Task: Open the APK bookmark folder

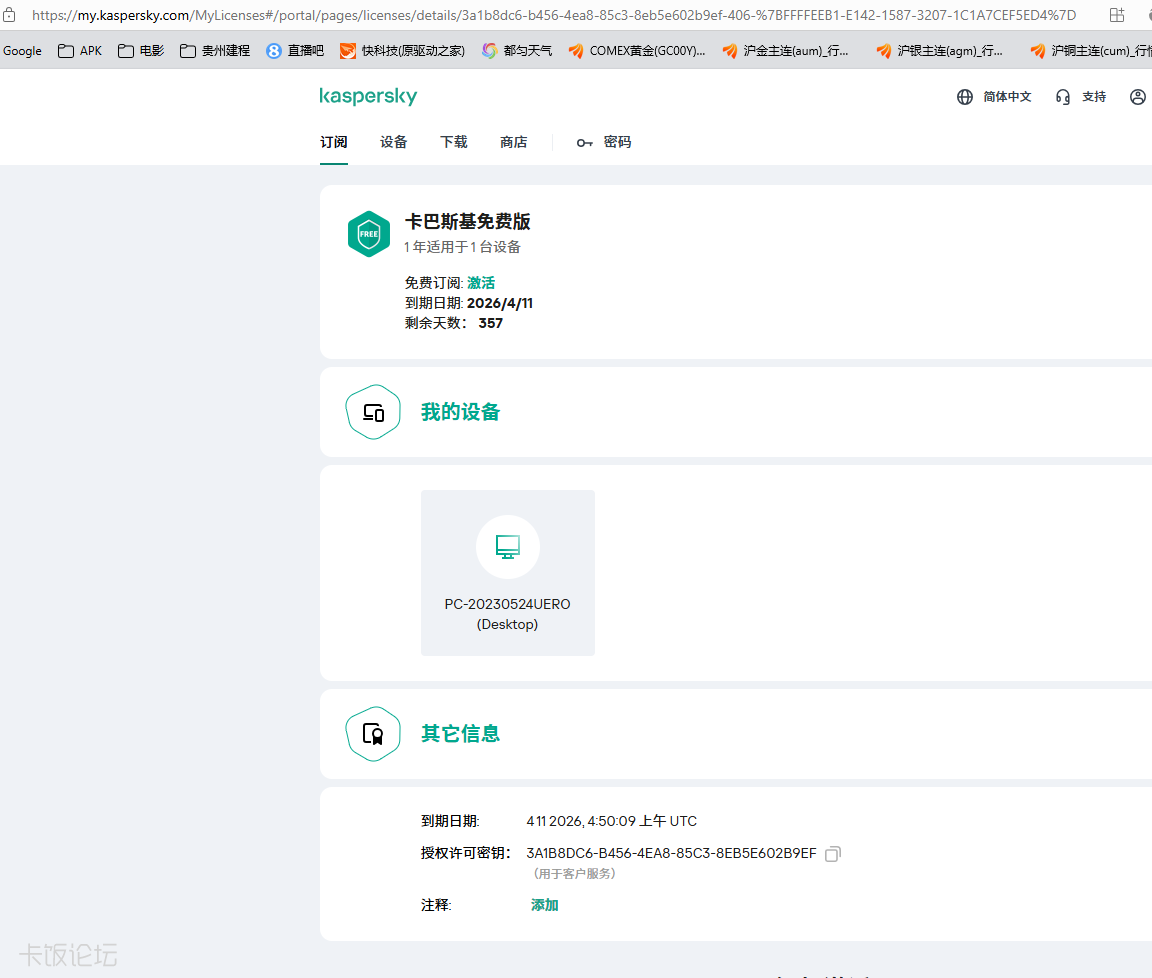Action: pos(80,51)
